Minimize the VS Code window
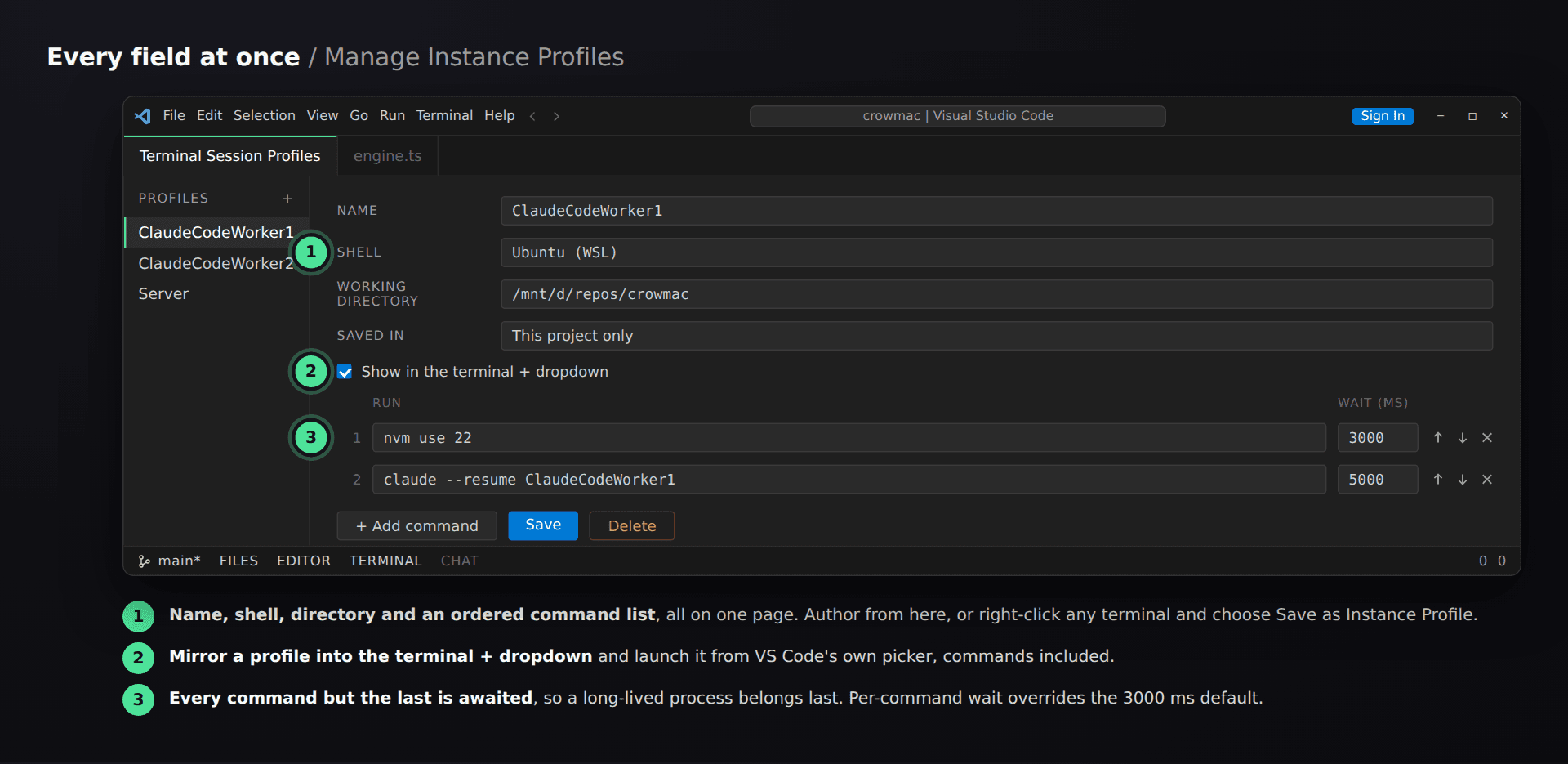 coord(1441,116)
